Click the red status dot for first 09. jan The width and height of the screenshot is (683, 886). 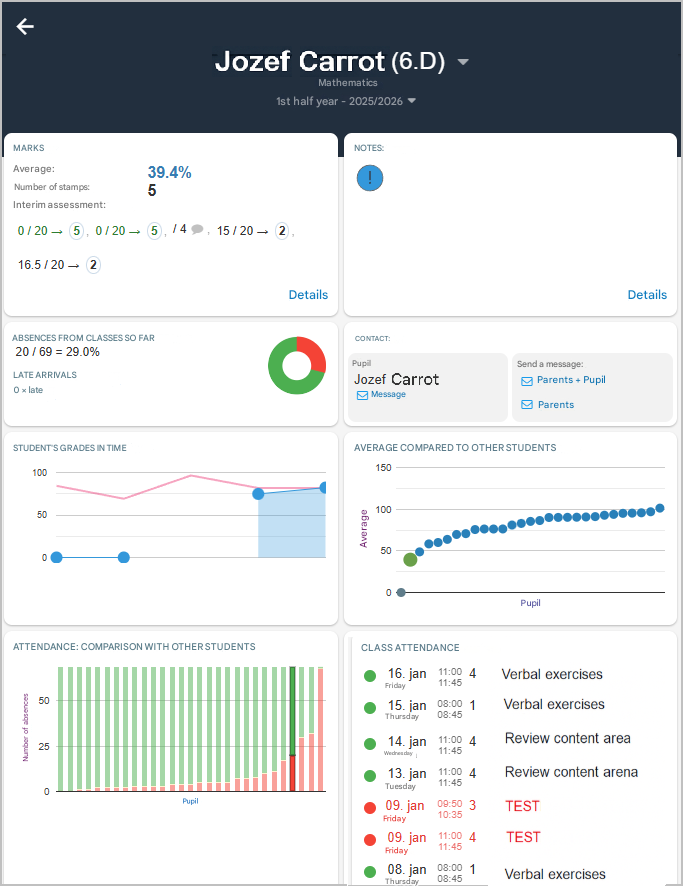[370, 807]
